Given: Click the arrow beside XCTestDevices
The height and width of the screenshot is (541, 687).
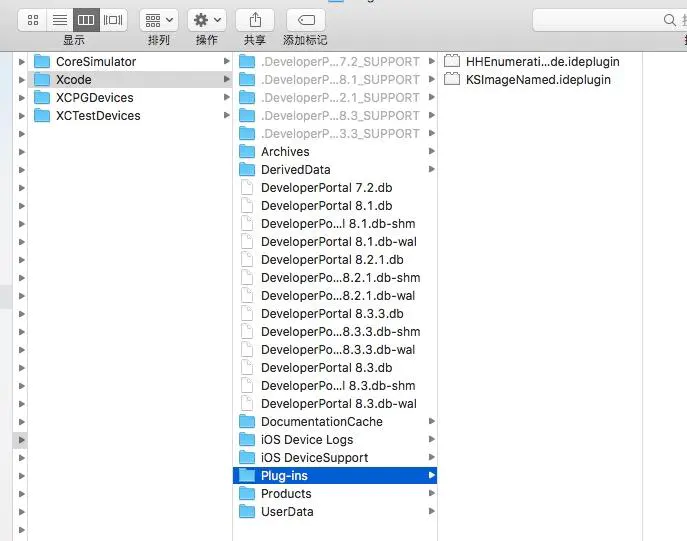Looking at the screenshot, I should pyautogui.click(x=227, y=115).
